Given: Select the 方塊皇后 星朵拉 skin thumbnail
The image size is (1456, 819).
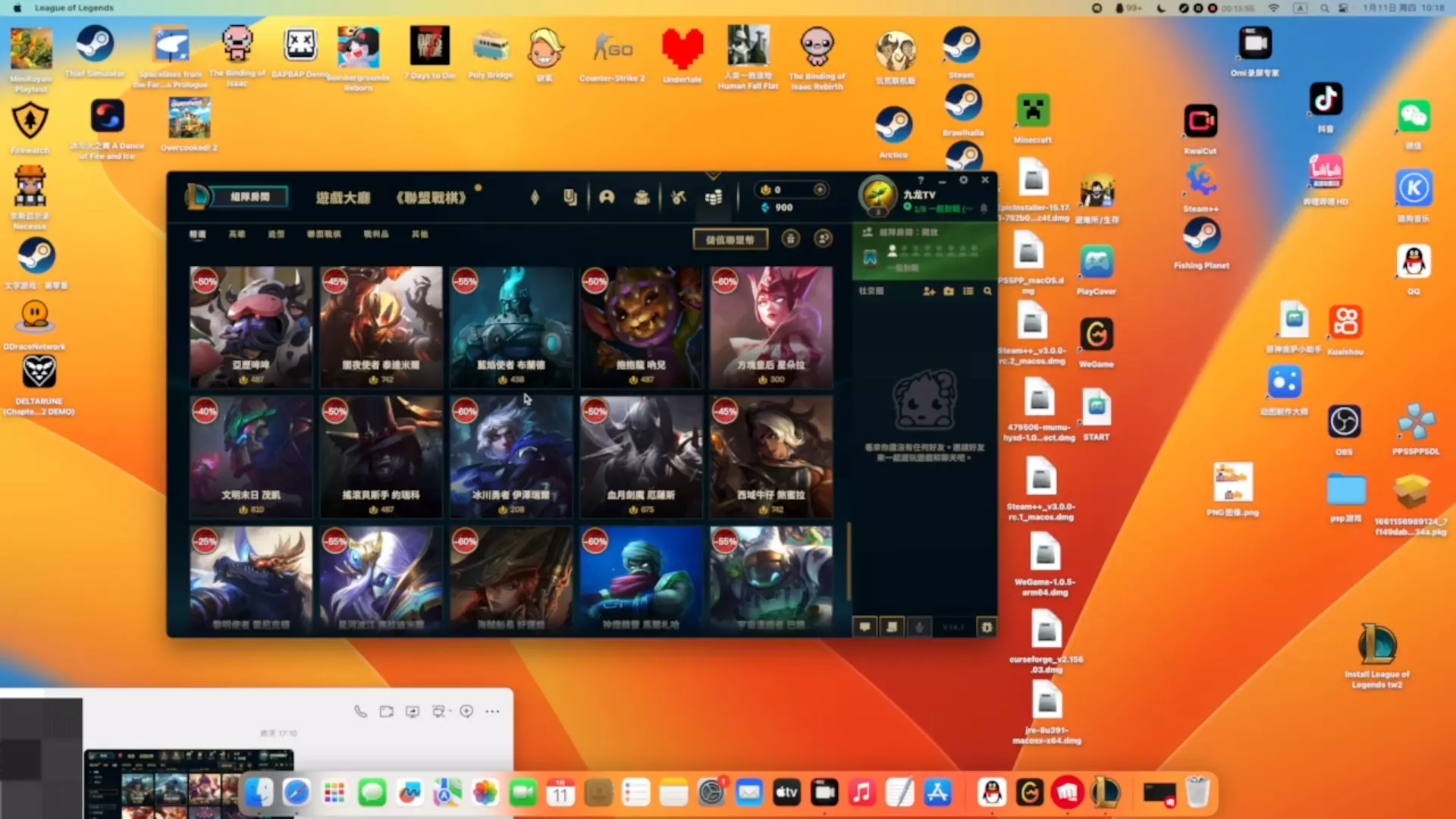Looking at the screenshot, I should 770,327.
